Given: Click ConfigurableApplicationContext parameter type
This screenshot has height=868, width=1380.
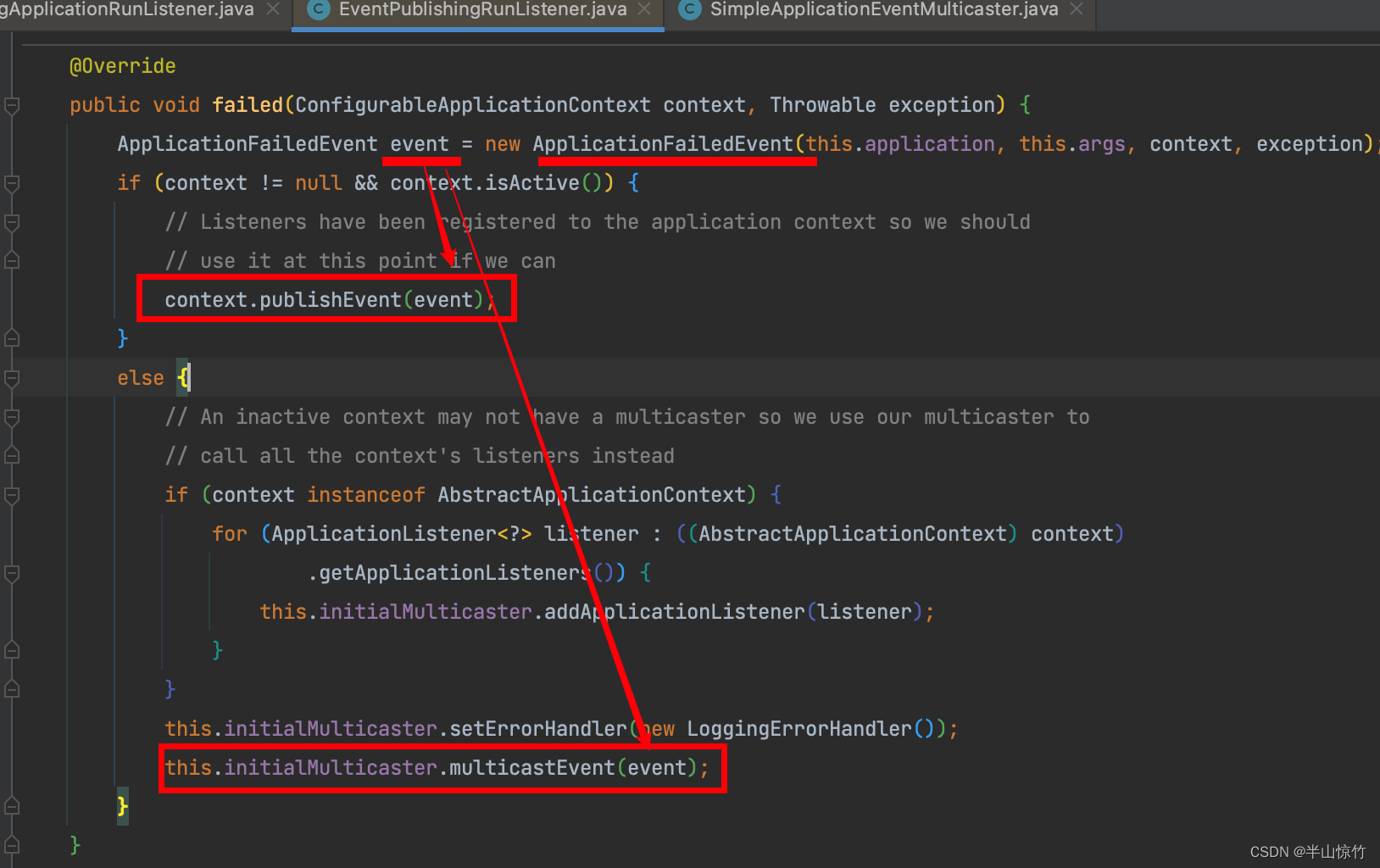Looking at the screenshot, I should coord(473,105).
